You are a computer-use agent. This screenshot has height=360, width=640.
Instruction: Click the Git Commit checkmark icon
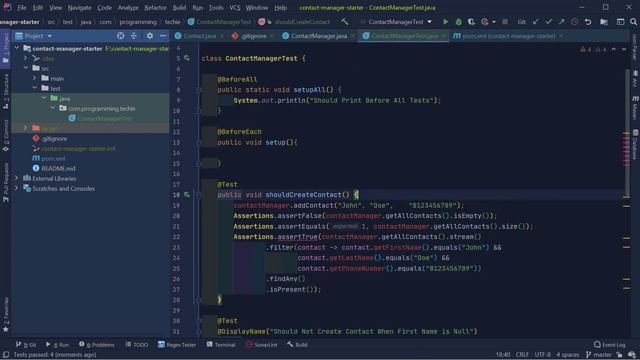tap(549, 22)
